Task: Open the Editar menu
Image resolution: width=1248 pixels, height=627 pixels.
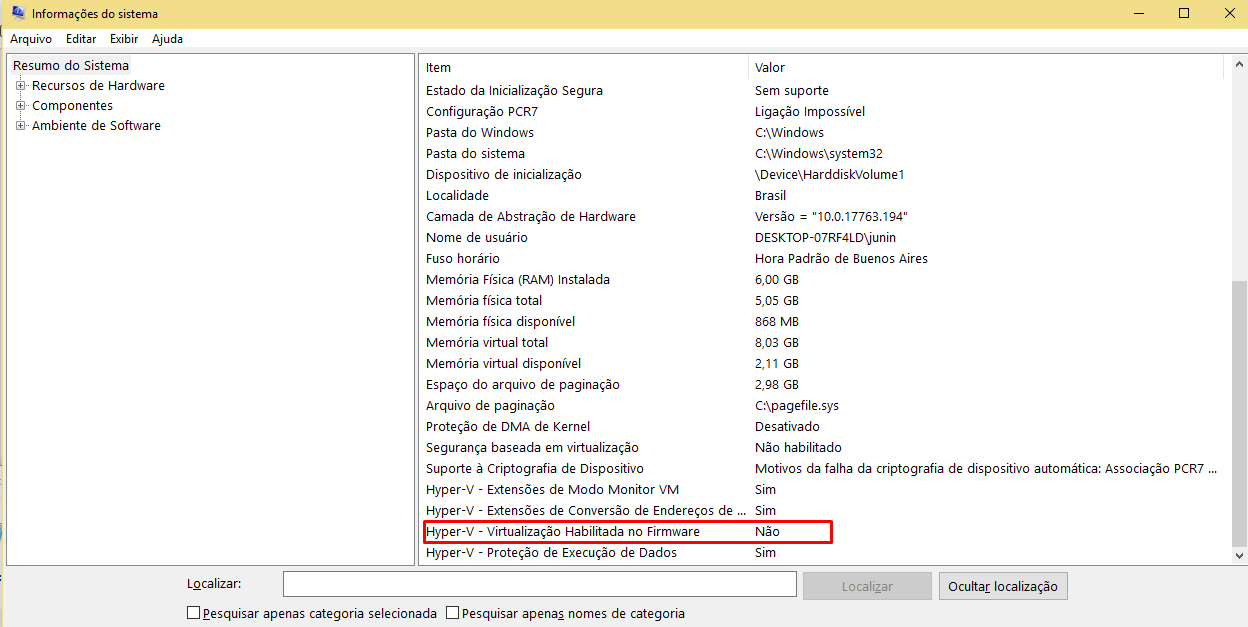Action: (x=81, y=39)
